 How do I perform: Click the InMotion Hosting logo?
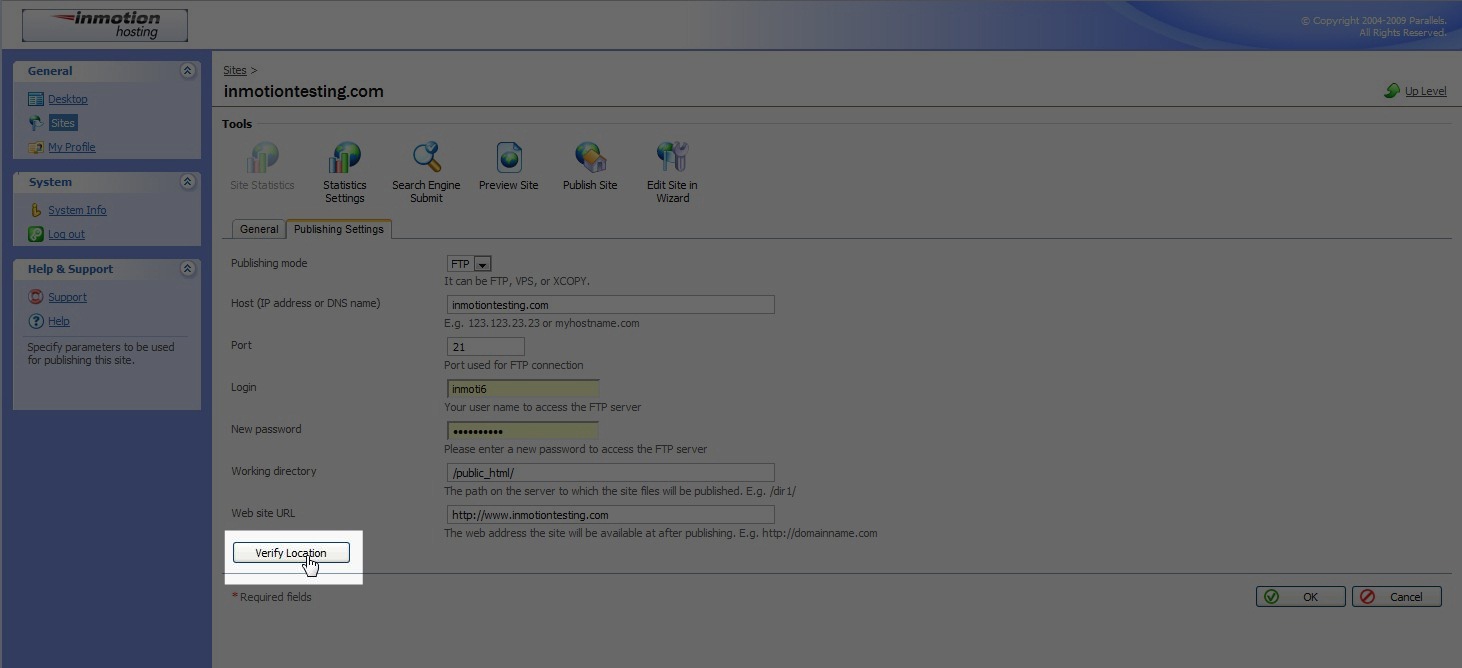click(105, 25)
